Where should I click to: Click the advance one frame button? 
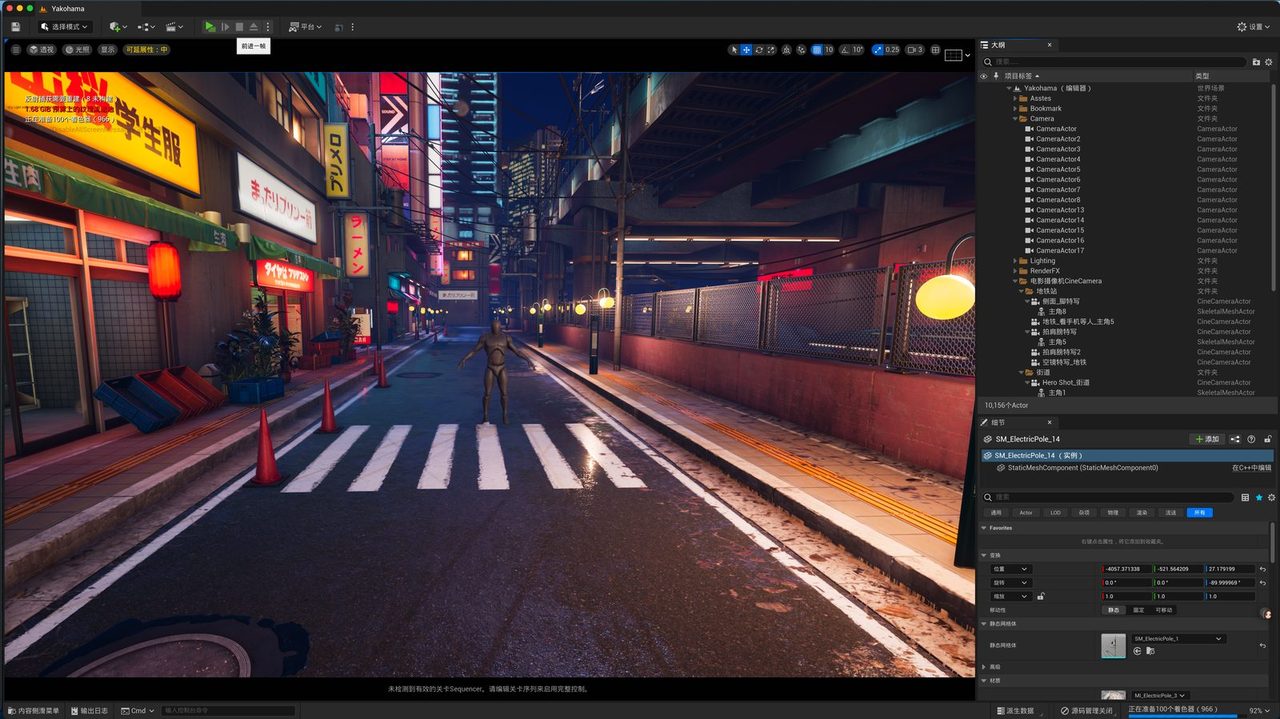click(225, 26)
